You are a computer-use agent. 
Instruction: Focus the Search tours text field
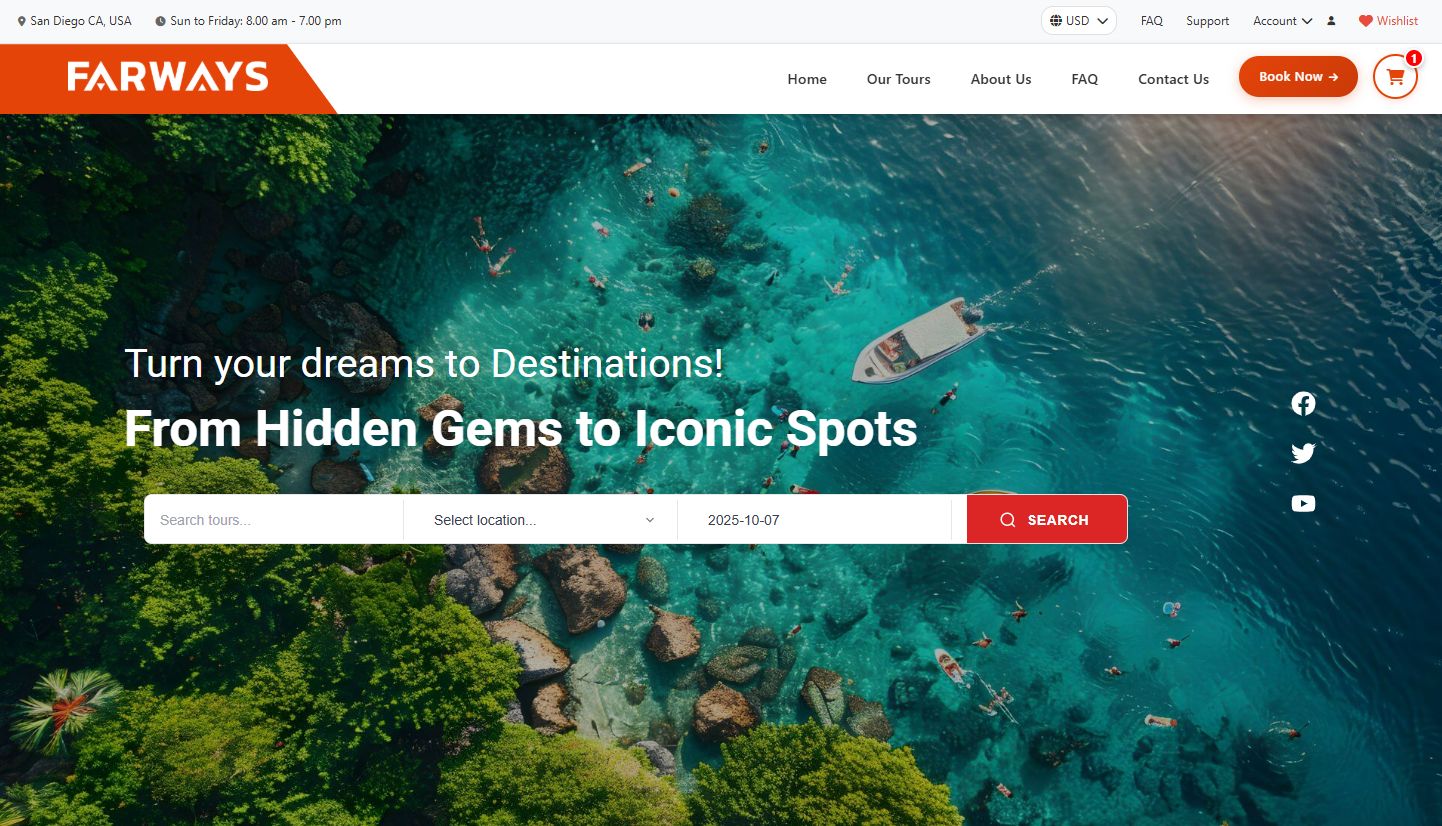(x=274, y=520)
